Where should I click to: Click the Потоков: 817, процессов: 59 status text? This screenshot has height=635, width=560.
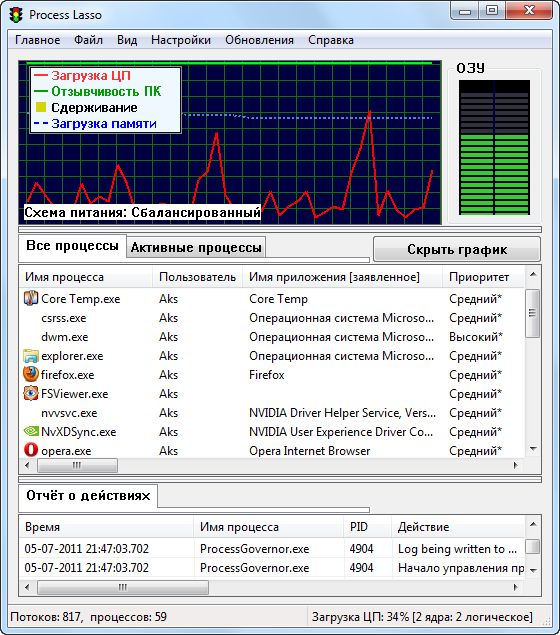pyautogui.click(x=88, y=617)
